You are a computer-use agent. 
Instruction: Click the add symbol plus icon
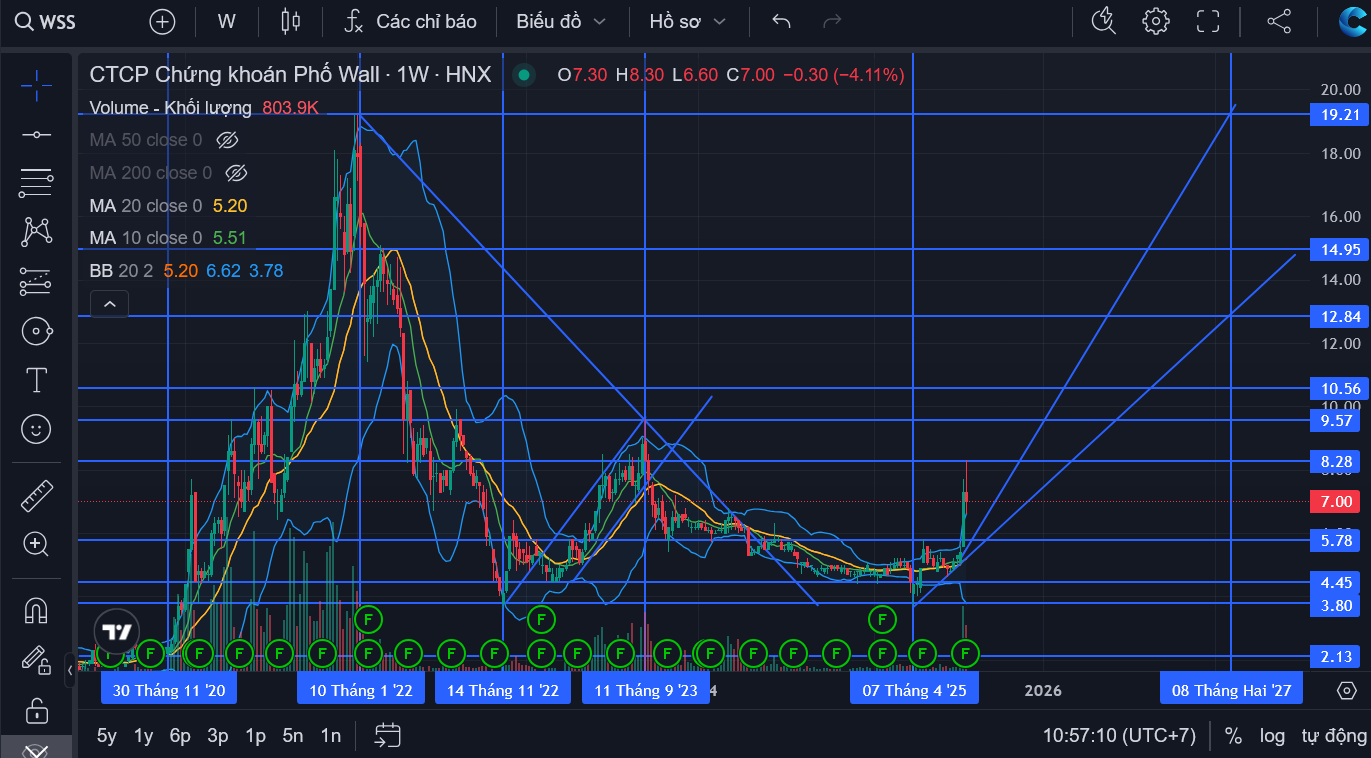(x=162, y=21)
